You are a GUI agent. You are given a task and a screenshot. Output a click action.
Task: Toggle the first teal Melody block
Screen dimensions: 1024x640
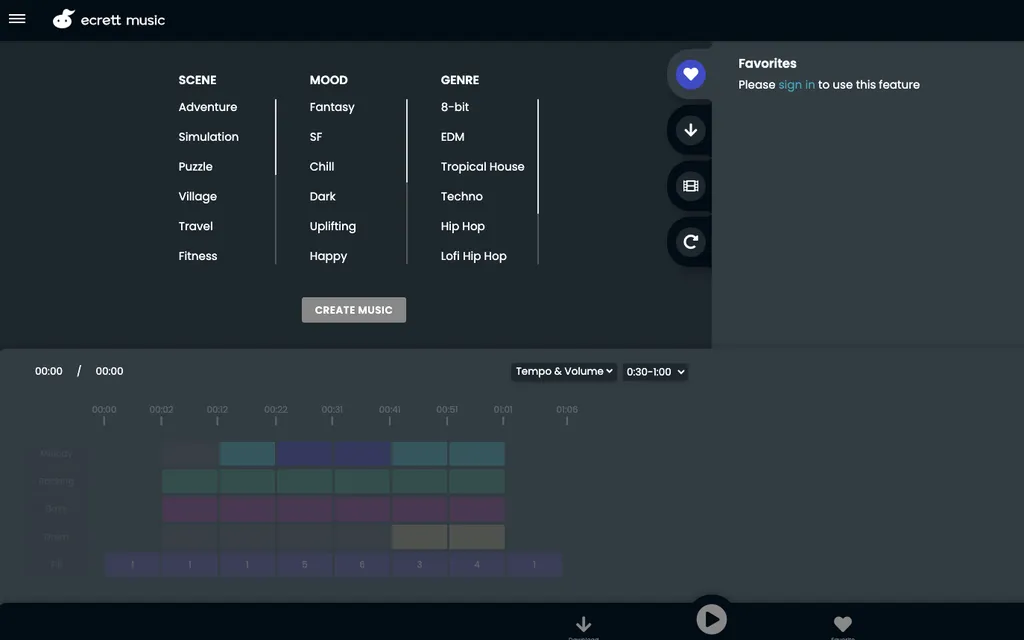(247, 454)
